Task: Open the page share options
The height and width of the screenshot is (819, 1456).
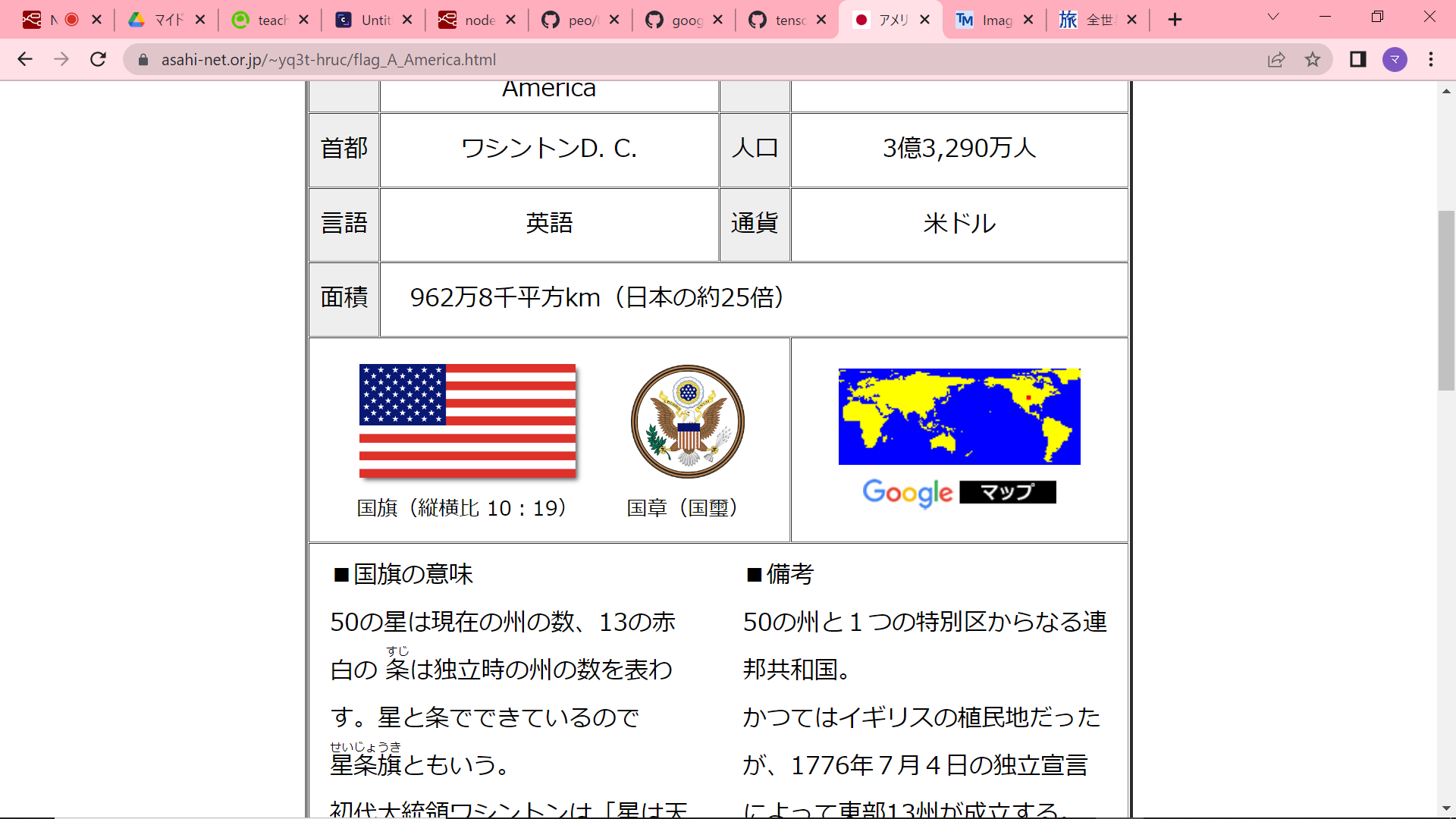Action: pyautogui.click(x=1277, y=59)
